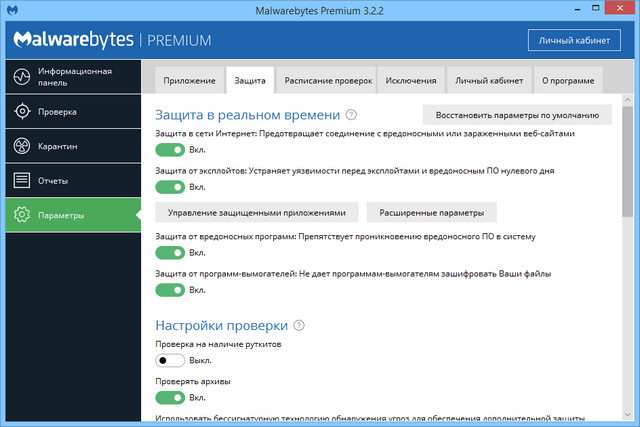The height and width of the screenshot is (427, 640).
Task: Click the Защита в реальном времени heading
Action: click(247, 115)
